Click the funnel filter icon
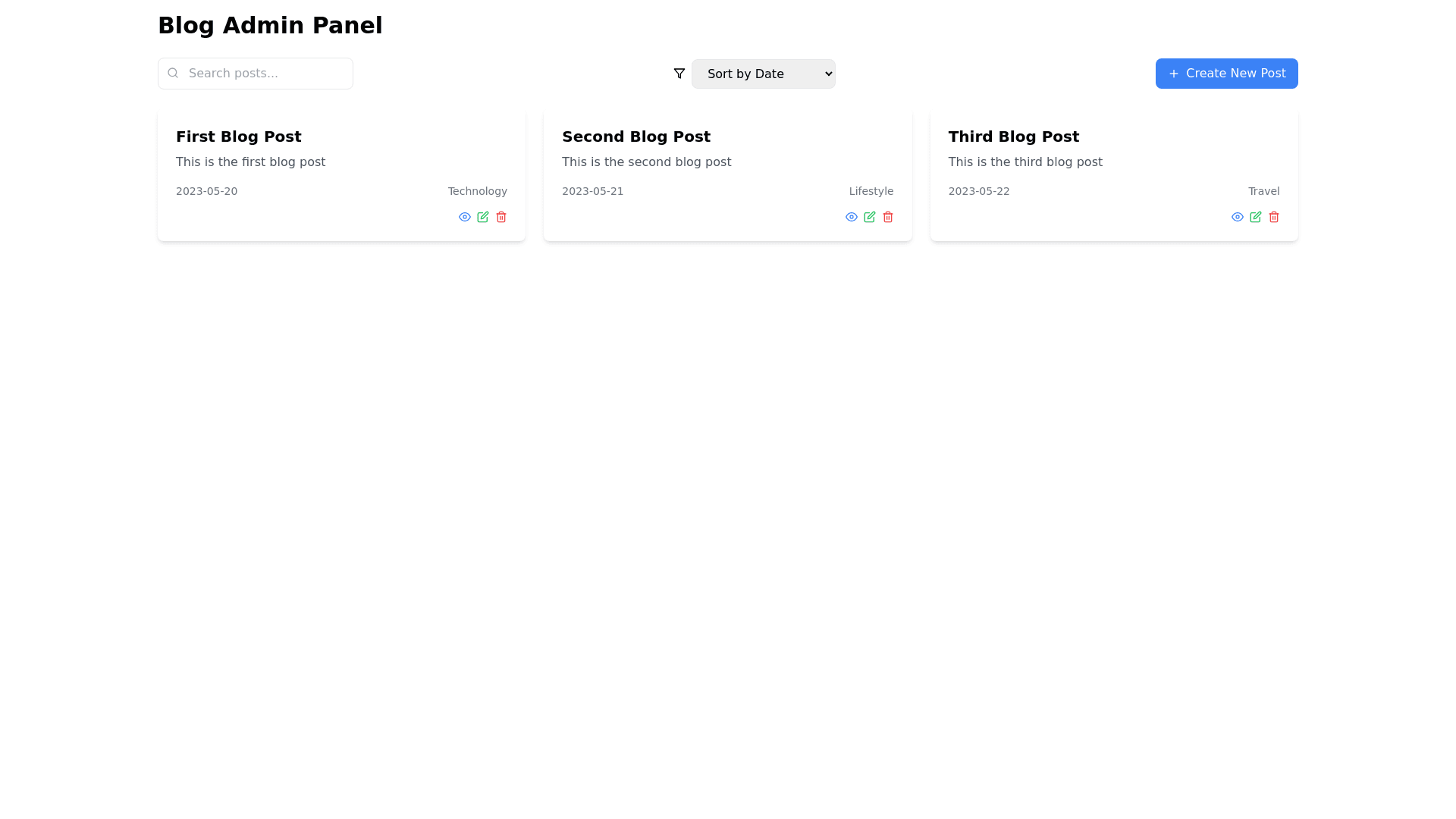 679,74
